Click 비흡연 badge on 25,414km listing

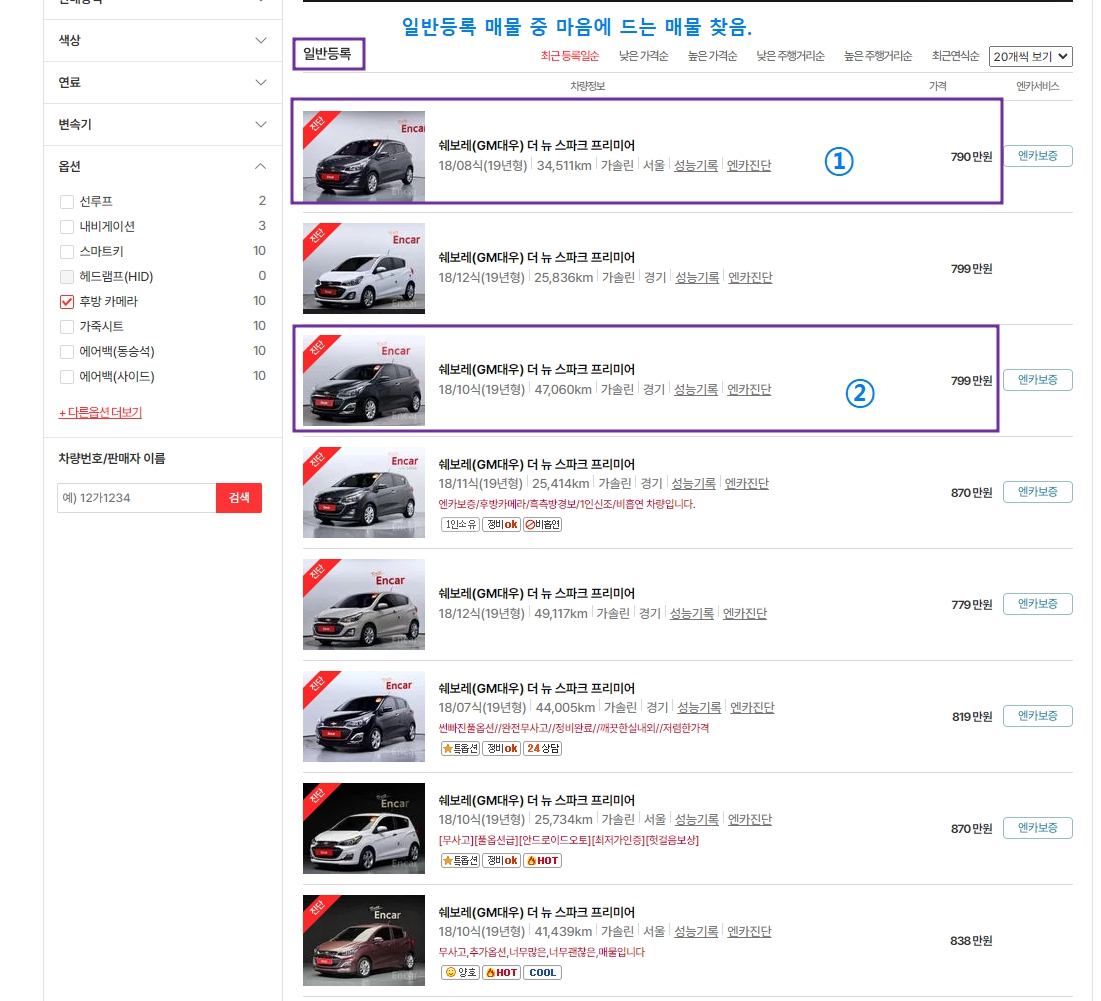543,524
